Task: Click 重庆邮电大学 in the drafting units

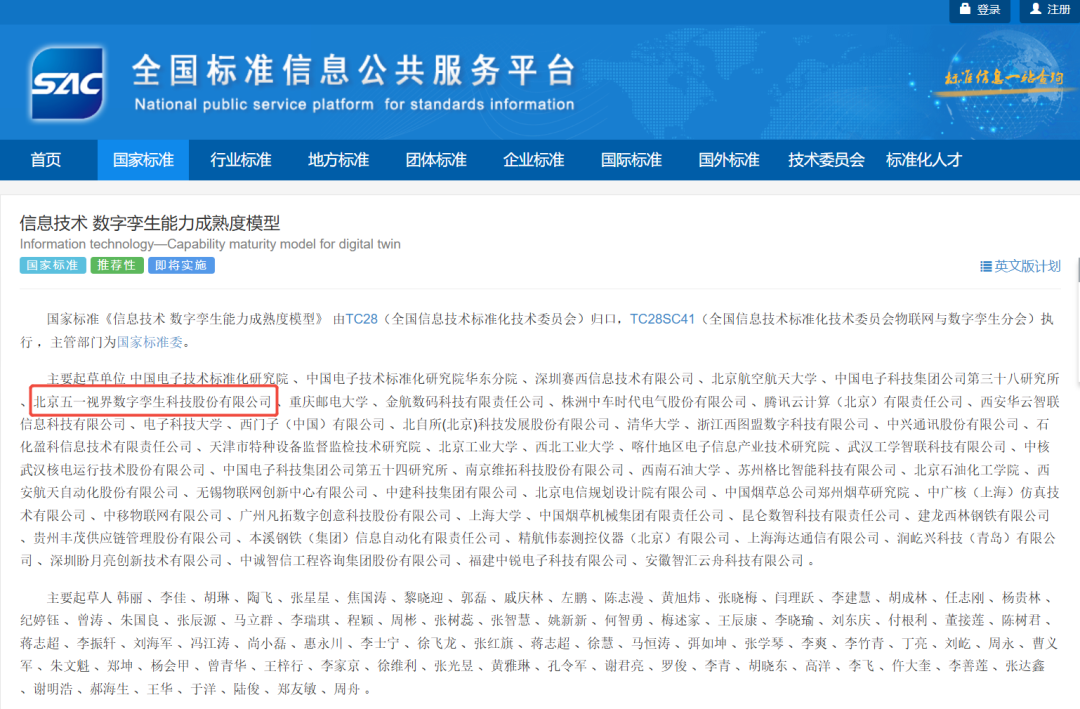Action: [x=329, y=401]
